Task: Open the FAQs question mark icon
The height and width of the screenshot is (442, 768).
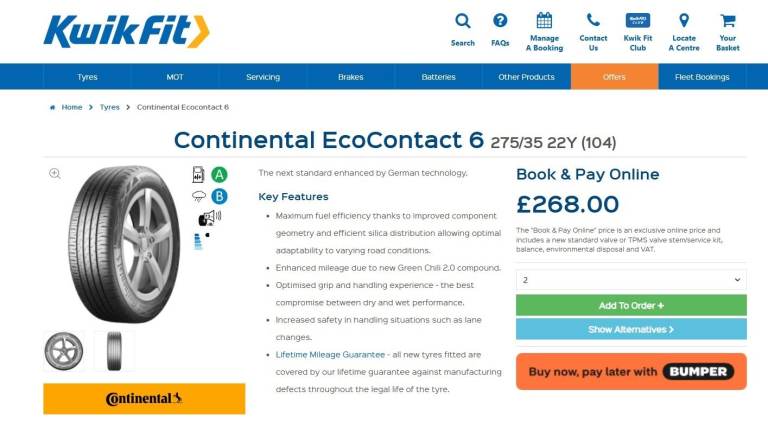Action: (x=500, y=21)
